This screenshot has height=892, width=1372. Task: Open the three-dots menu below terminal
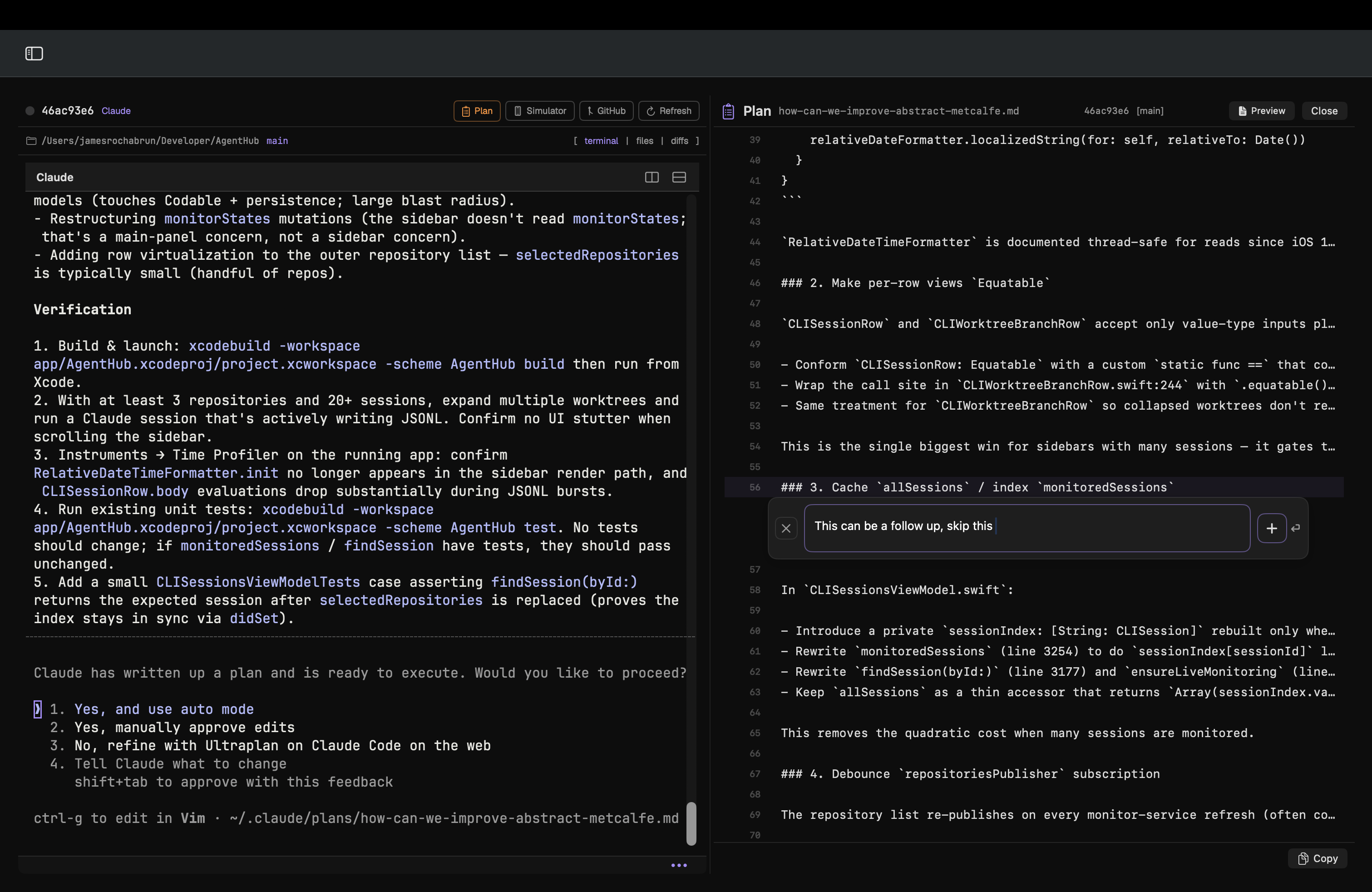679,865
